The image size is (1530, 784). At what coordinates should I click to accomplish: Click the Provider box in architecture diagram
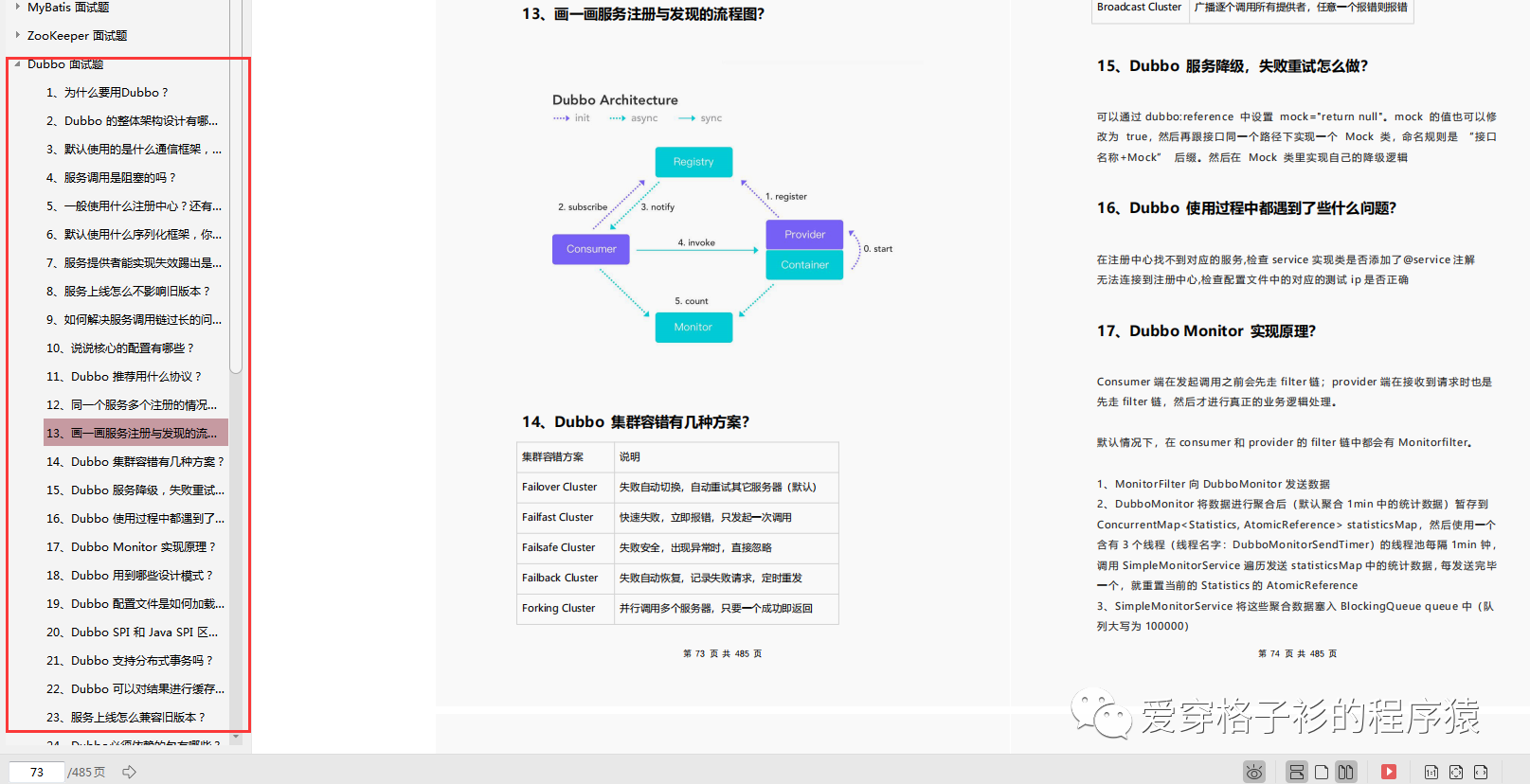click(804, 235)
